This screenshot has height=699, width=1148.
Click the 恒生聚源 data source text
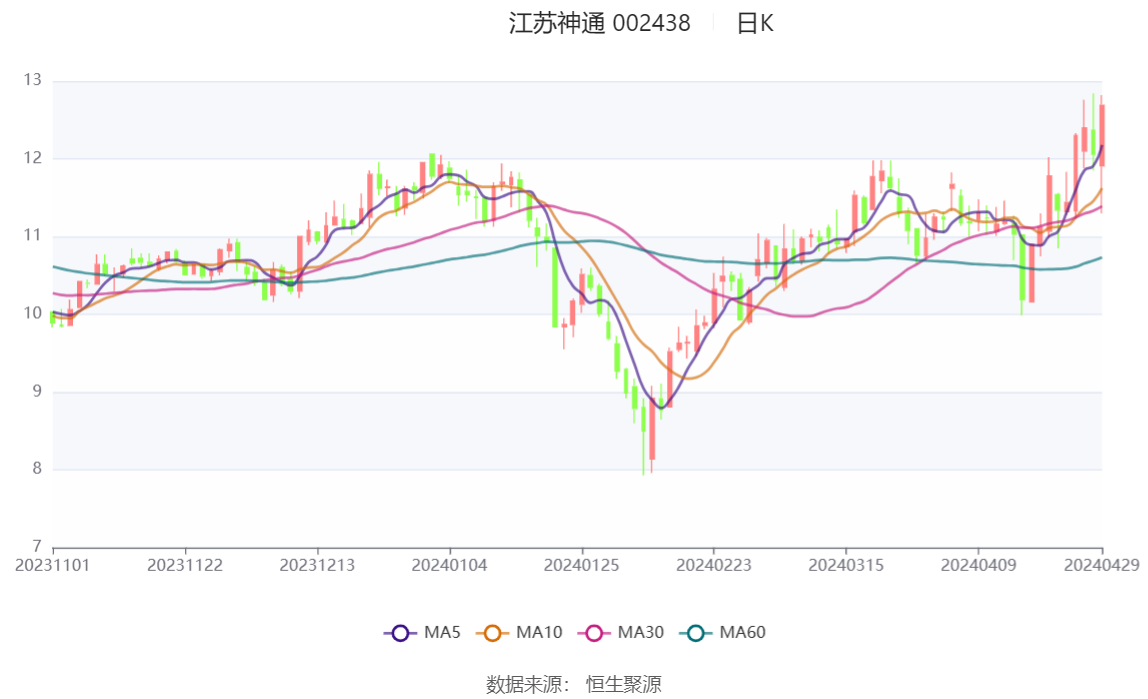[623, 685]
